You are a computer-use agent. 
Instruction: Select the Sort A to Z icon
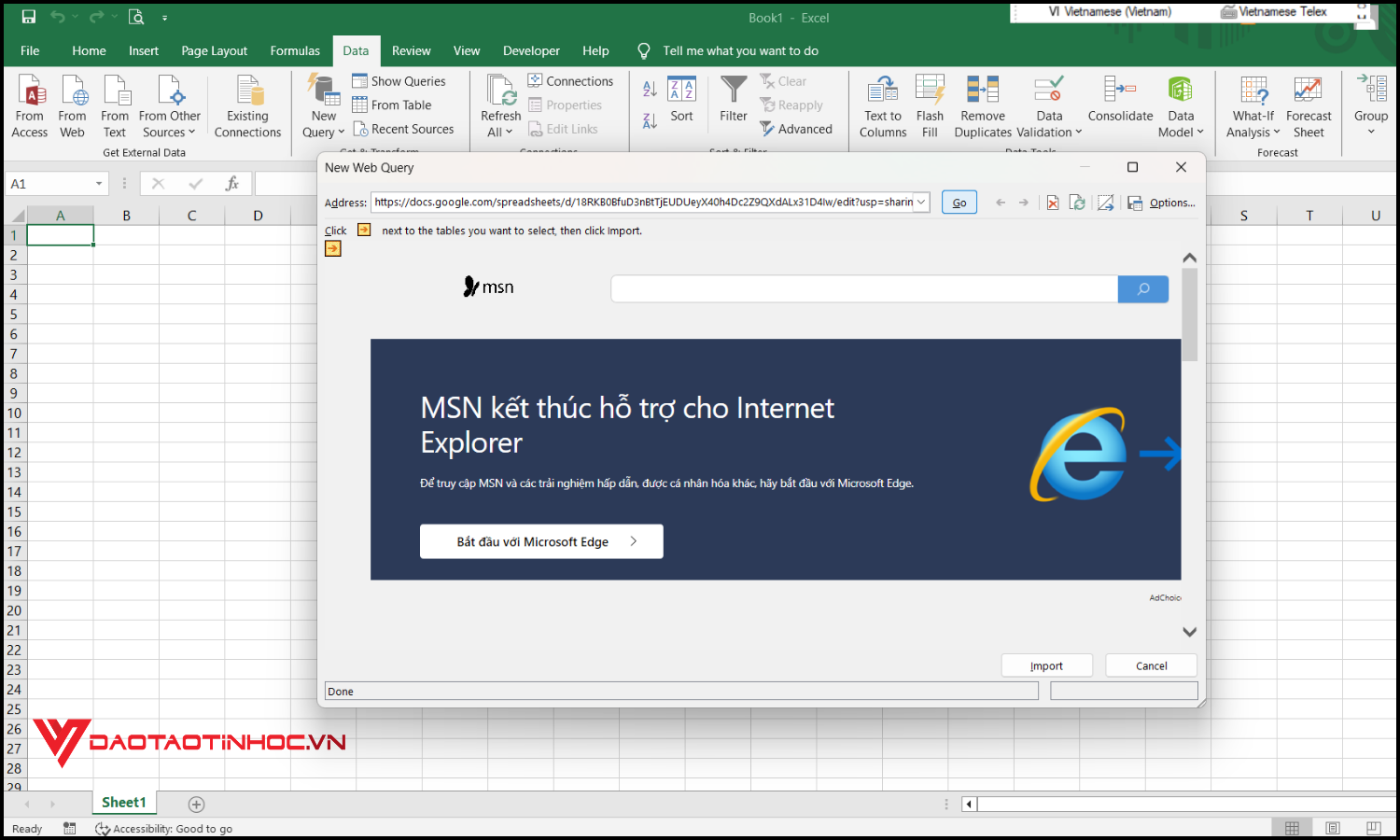tap(649, 87)
